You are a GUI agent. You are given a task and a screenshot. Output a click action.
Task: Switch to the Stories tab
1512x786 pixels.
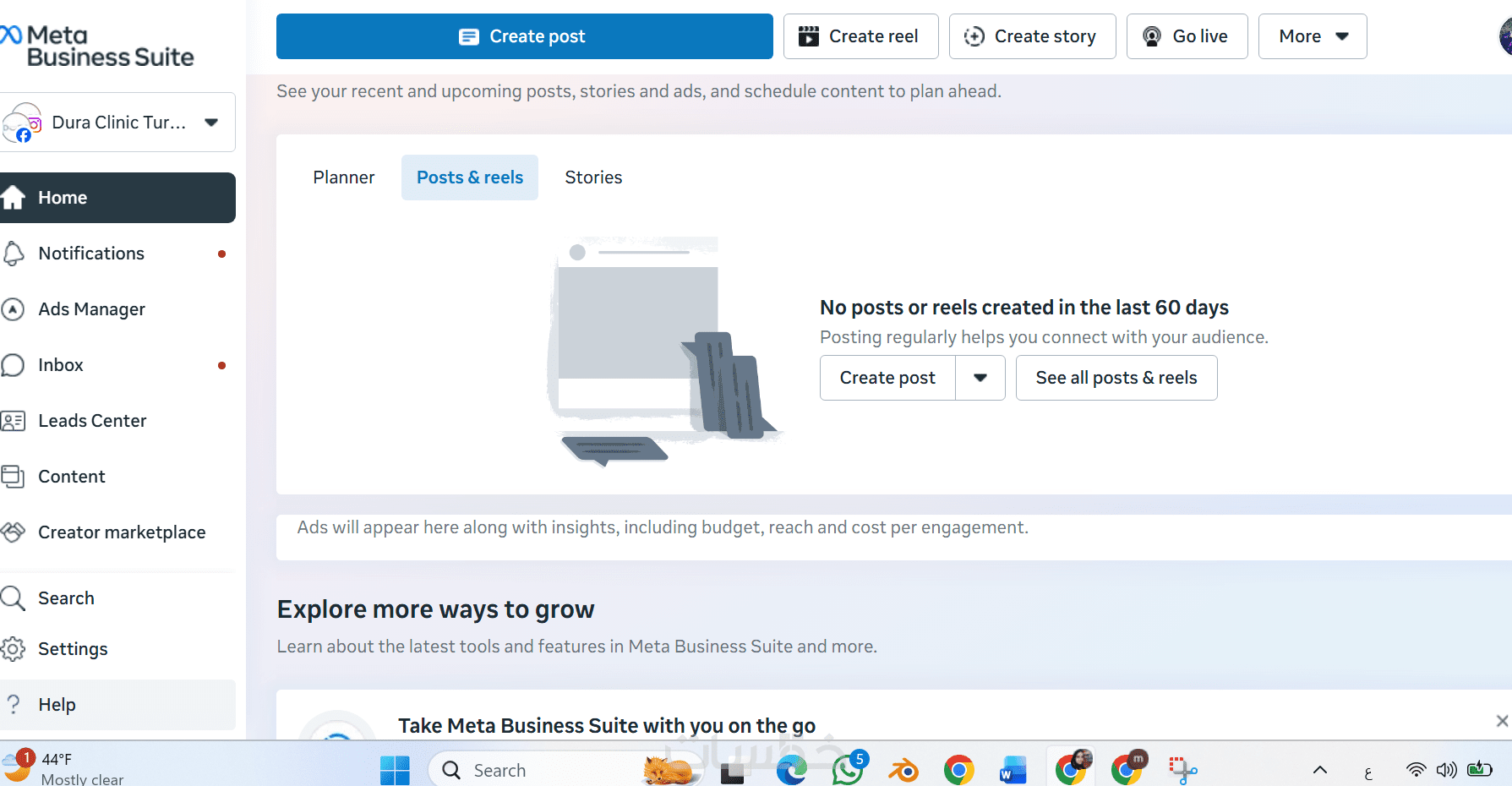point(593,177)
